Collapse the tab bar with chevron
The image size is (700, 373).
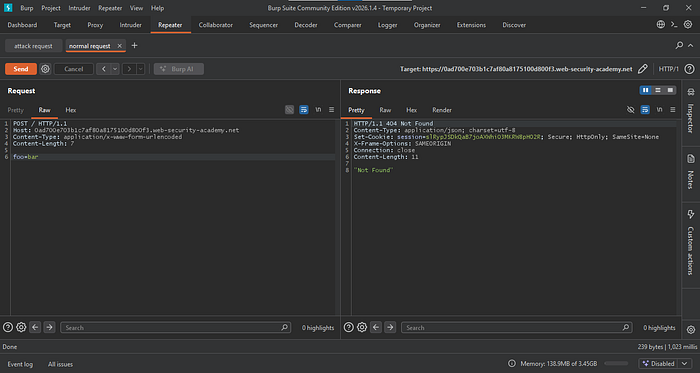690,45
